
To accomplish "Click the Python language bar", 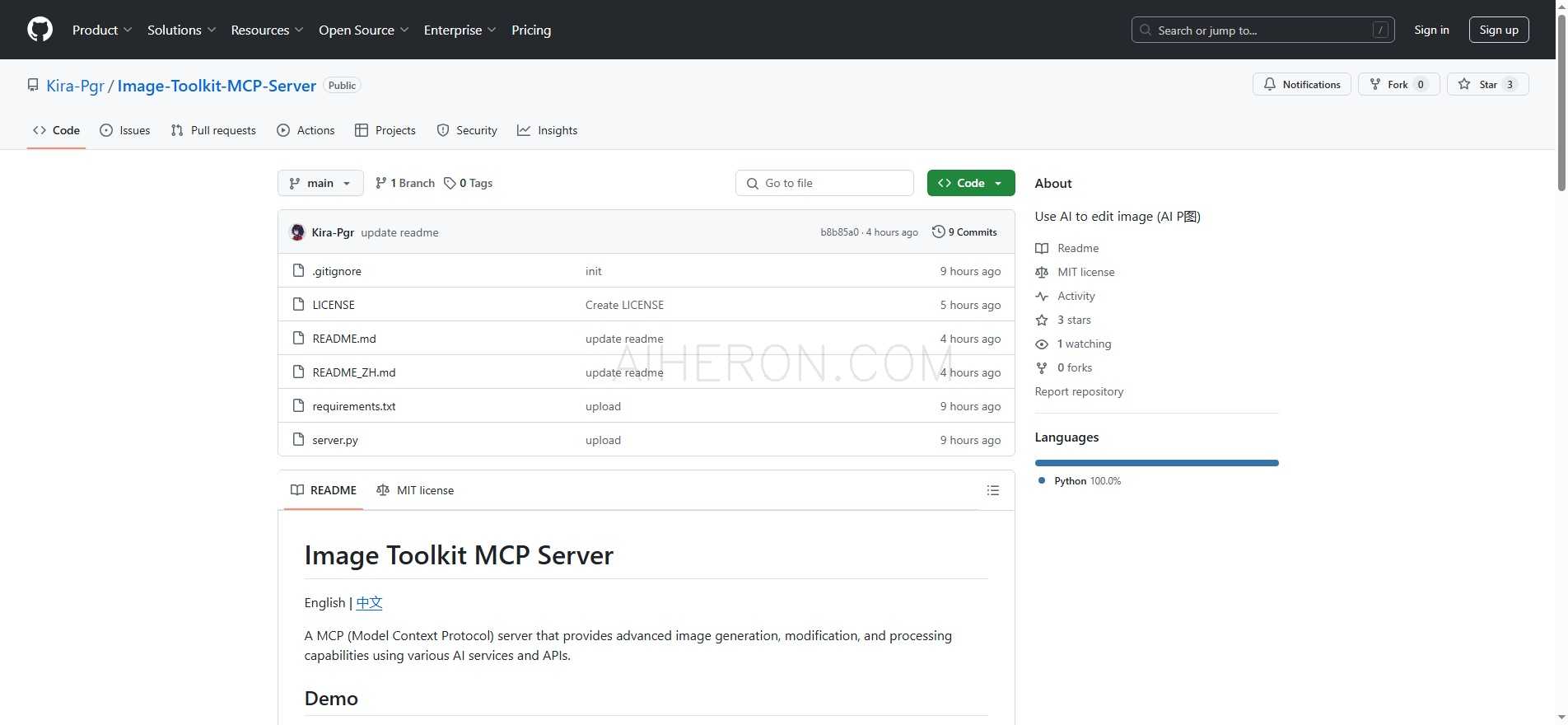I will 1156,463.
